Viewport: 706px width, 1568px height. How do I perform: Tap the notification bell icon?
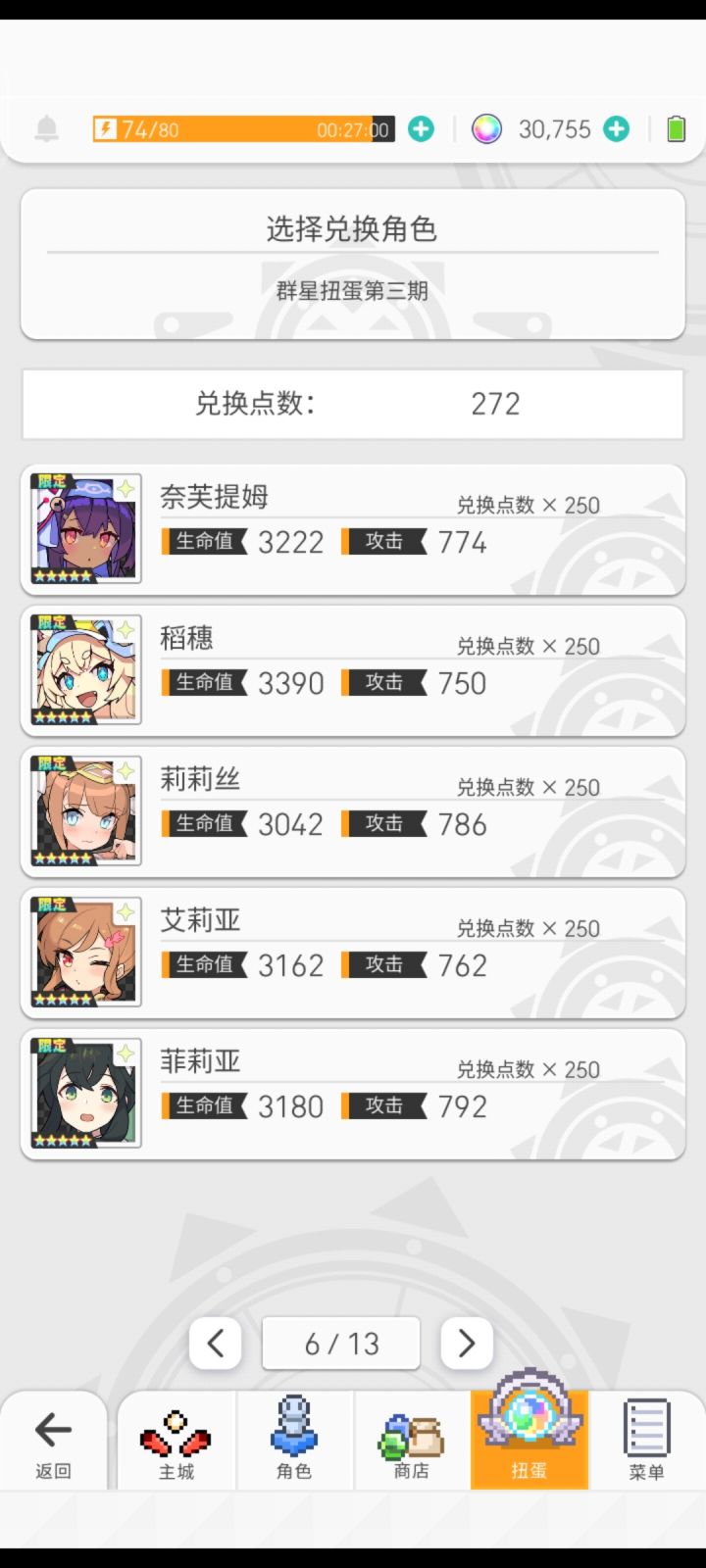(46, 128)
